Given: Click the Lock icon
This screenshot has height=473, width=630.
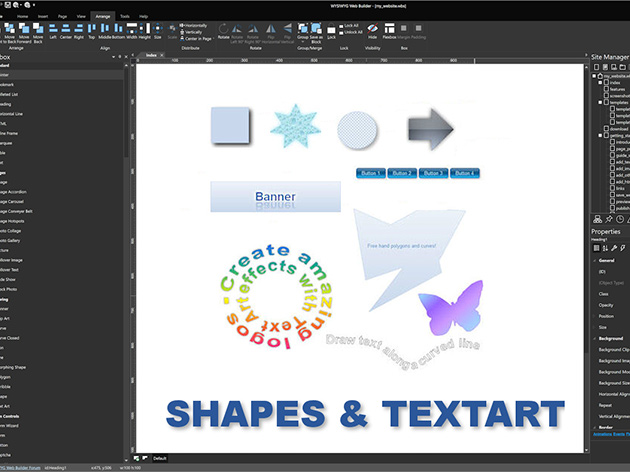Looking at the screenshot, I should pos(331,29).
